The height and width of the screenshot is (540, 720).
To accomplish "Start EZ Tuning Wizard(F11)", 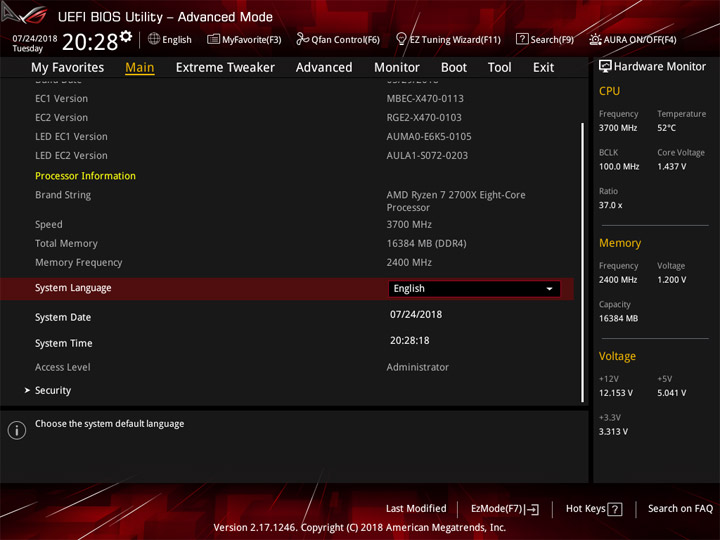I will tap(448, 39).
